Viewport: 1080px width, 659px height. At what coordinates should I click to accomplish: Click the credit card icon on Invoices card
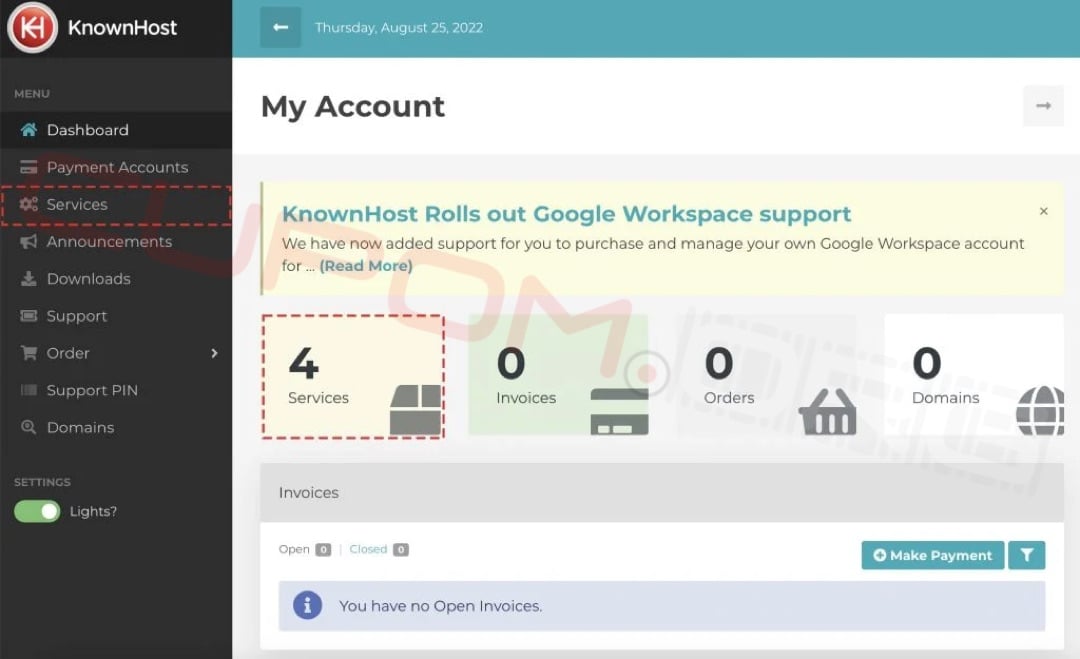pos(619,412)
